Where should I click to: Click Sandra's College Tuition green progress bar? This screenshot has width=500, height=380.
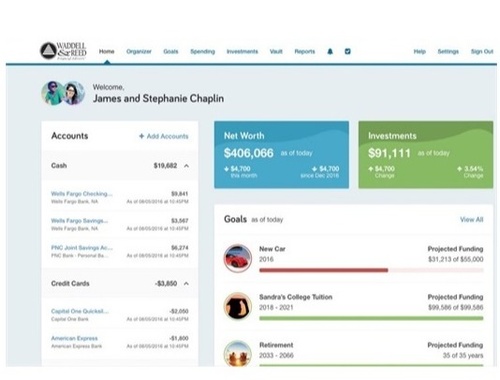click(x=371, y=318)
